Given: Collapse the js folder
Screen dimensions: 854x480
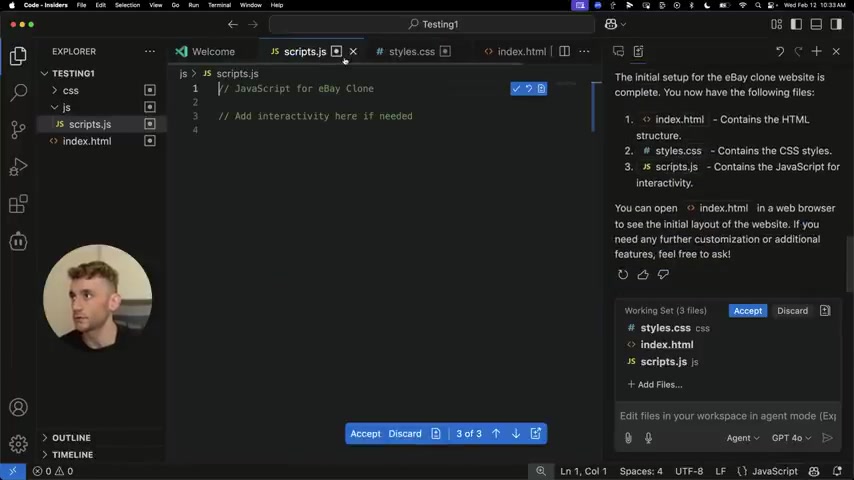Looking at the screenshot, I should point(66,107).
